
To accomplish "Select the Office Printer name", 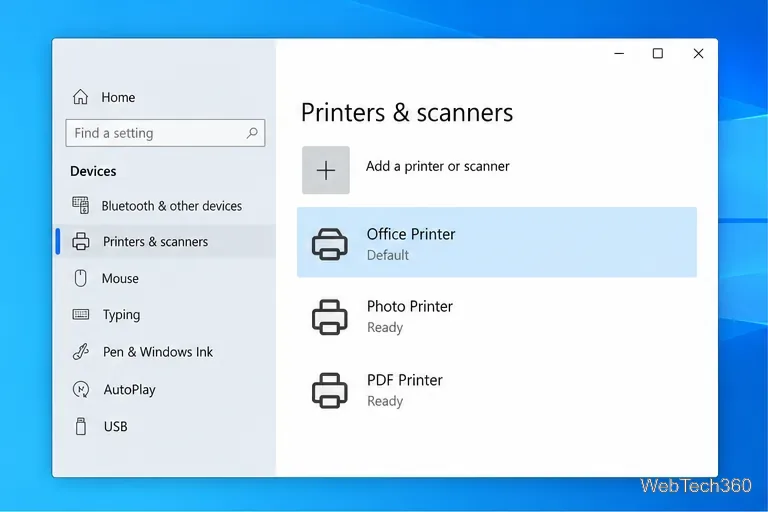I will [411, 234].
